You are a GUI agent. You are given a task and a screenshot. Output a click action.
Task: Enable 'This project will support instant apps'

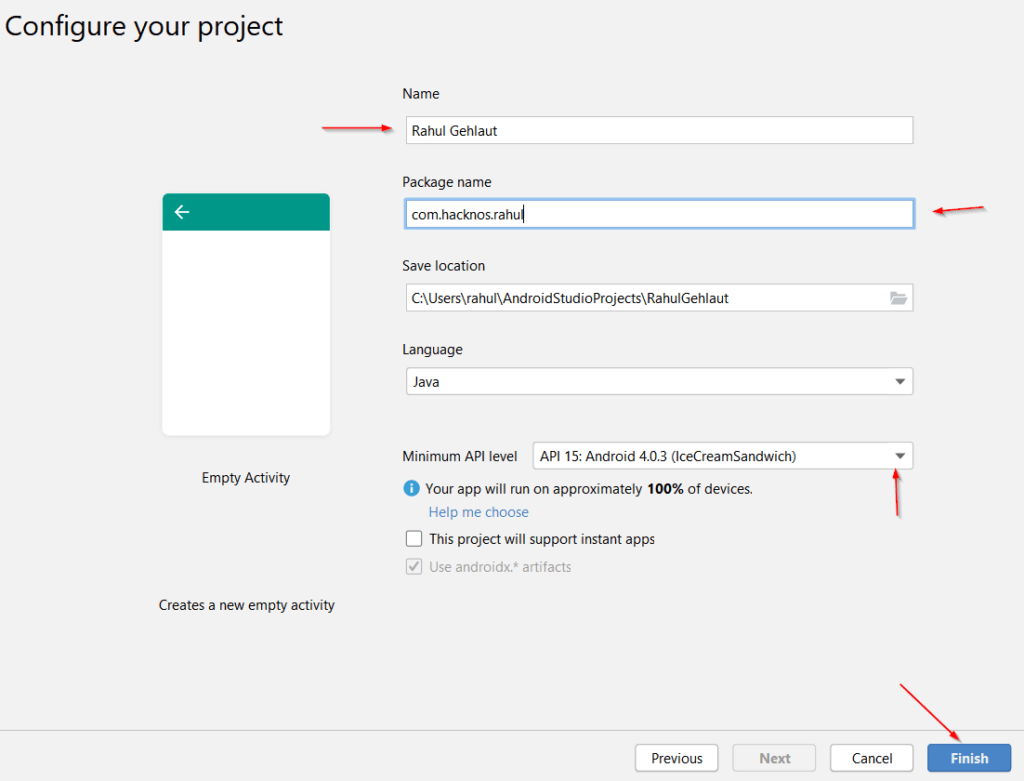pos(414,539)
